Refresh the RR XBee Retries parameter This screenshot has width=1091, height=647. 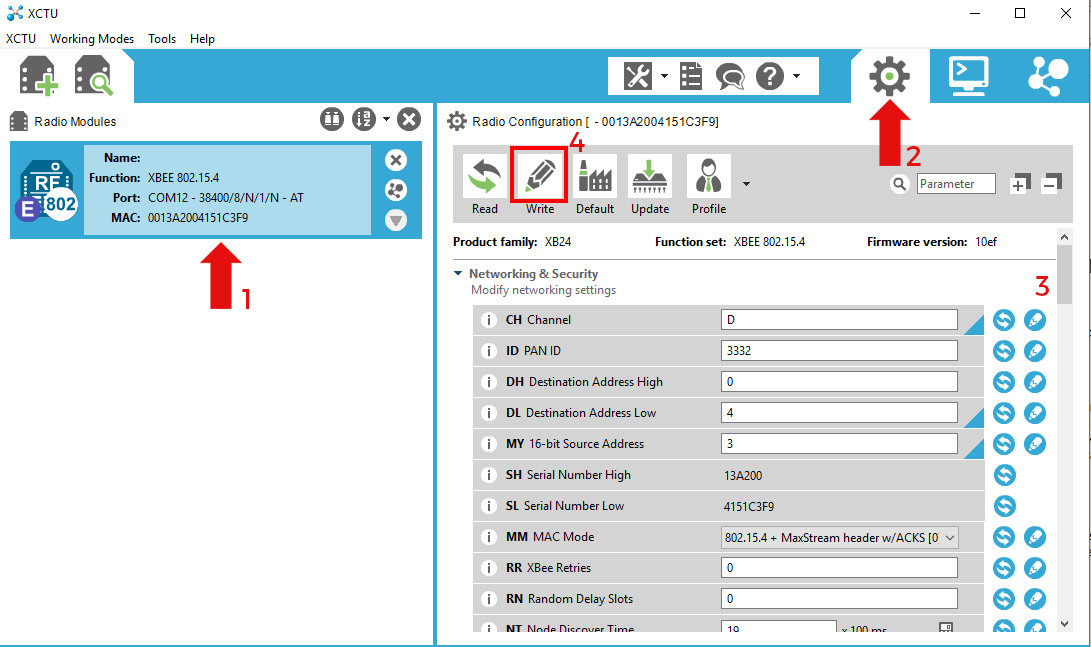(x=1003, y=568)
